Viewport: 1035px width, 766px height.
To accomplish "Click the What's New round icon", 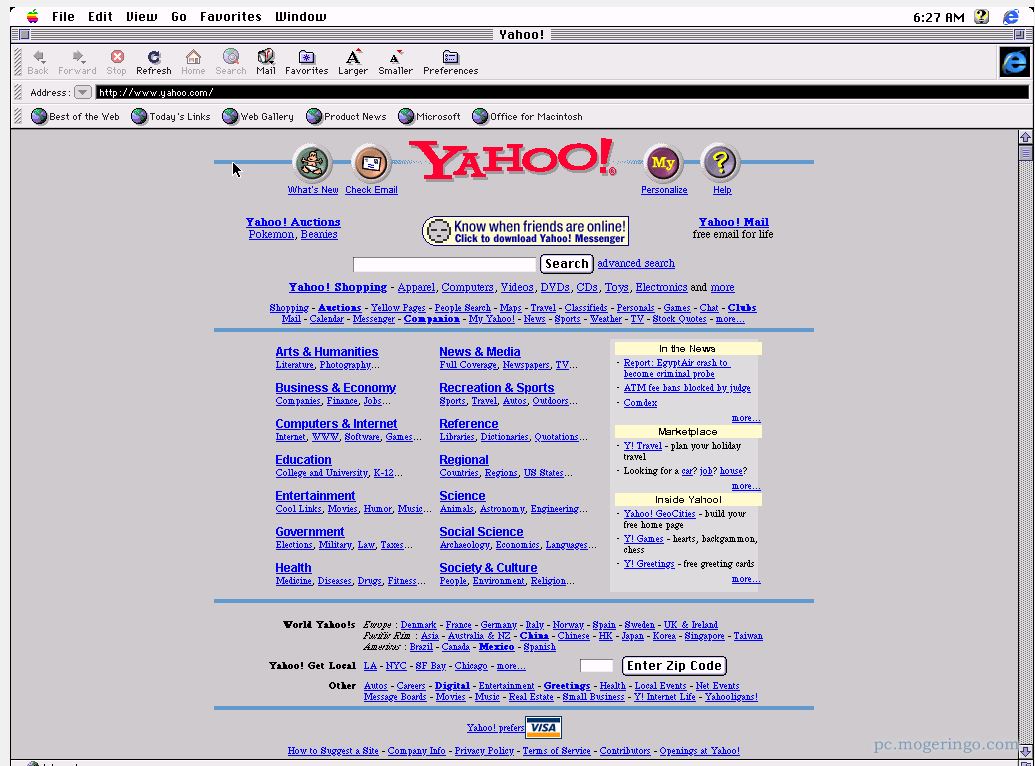I will (x=312, y=162).
